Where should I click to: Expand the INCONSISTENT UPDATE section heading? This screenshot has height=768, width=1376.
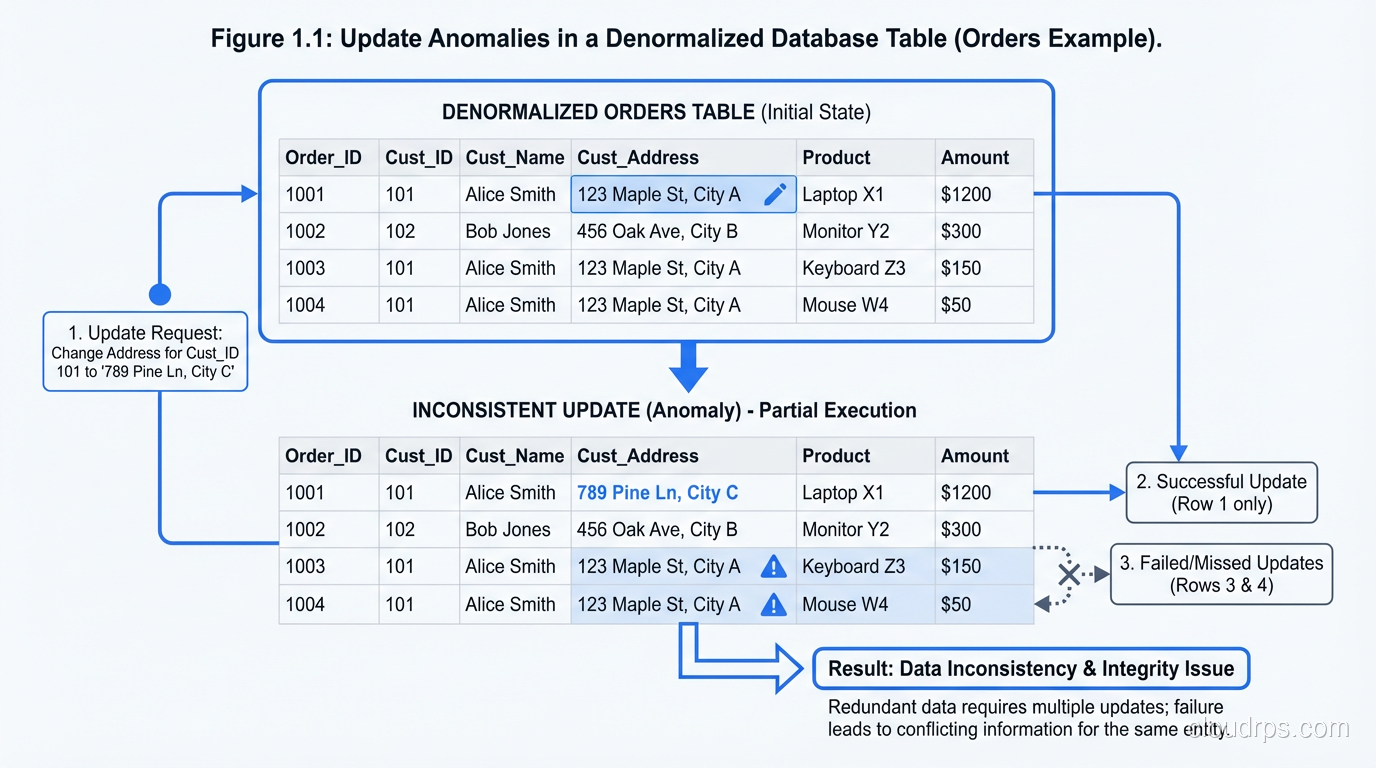663,410
